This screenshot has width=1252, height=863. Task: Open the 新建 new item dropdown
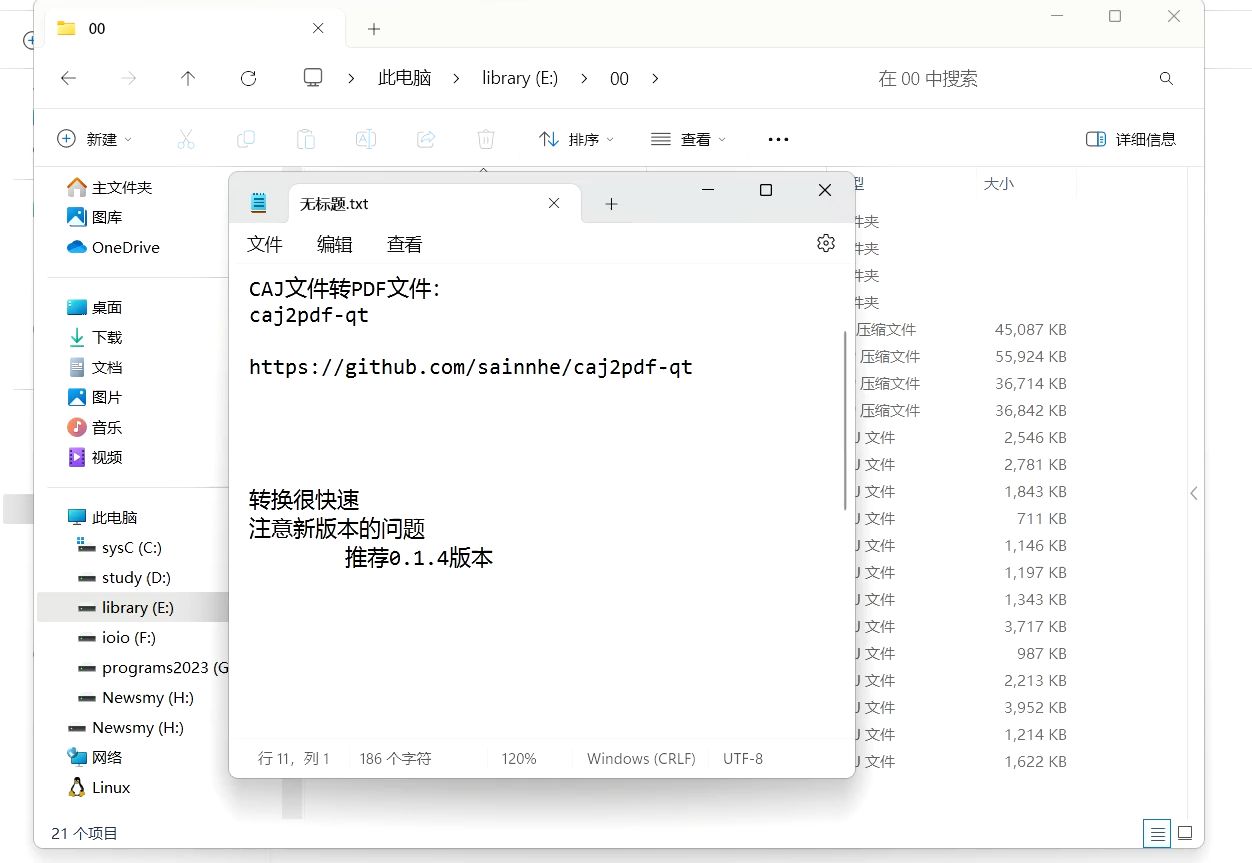(94, 139)
